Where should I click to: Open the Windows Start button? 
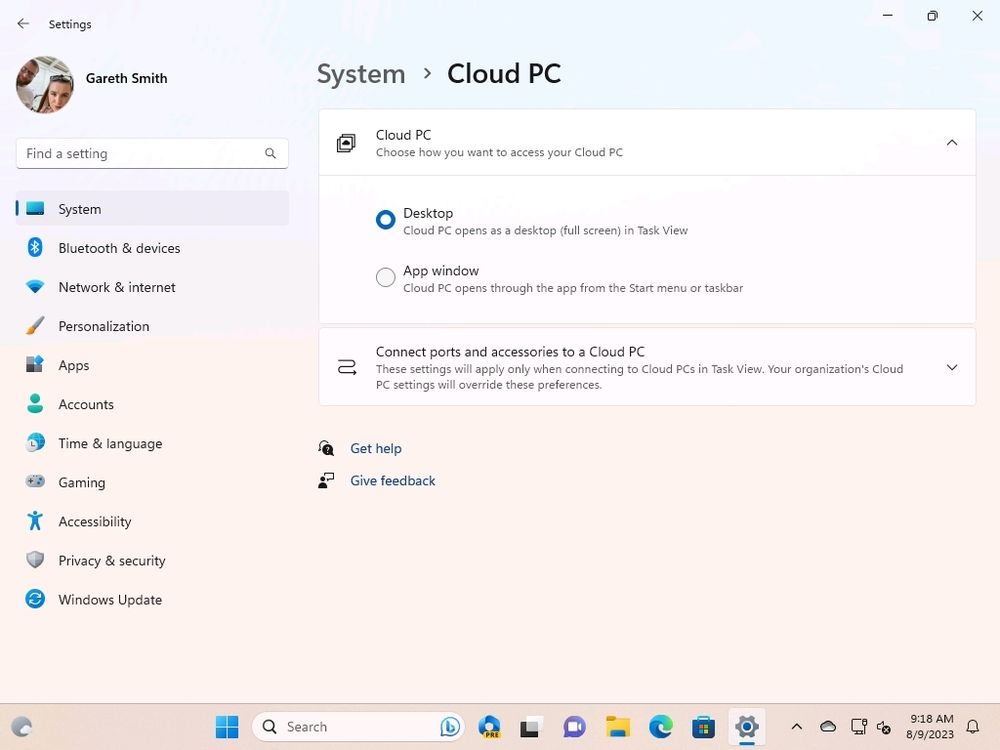click(226, 727)
